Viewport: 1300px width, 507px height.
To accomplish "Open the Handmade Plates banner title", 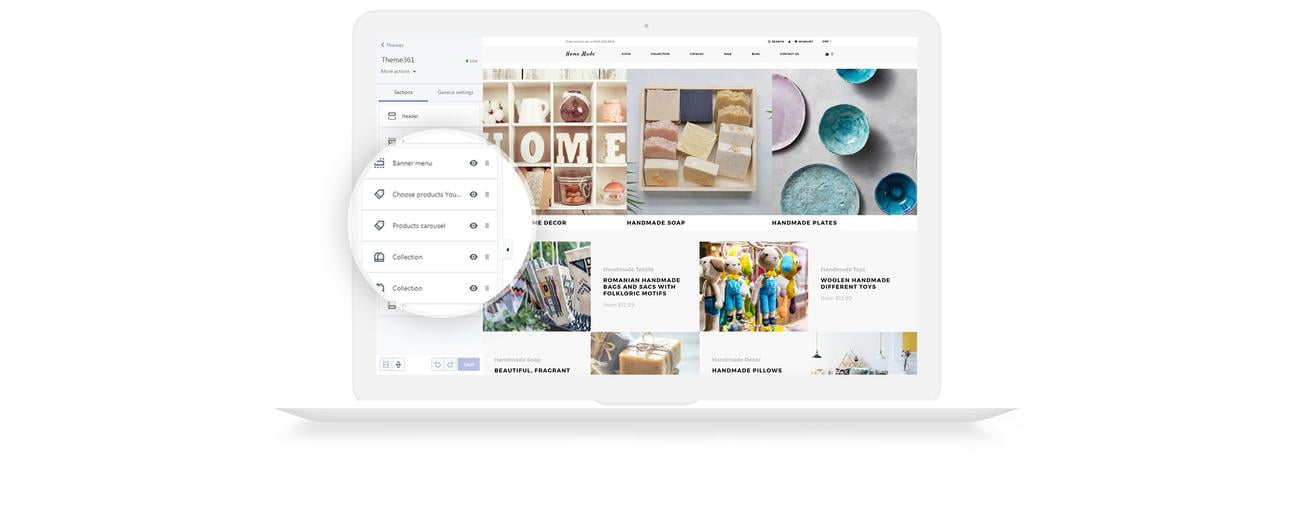I will point(804,223).
